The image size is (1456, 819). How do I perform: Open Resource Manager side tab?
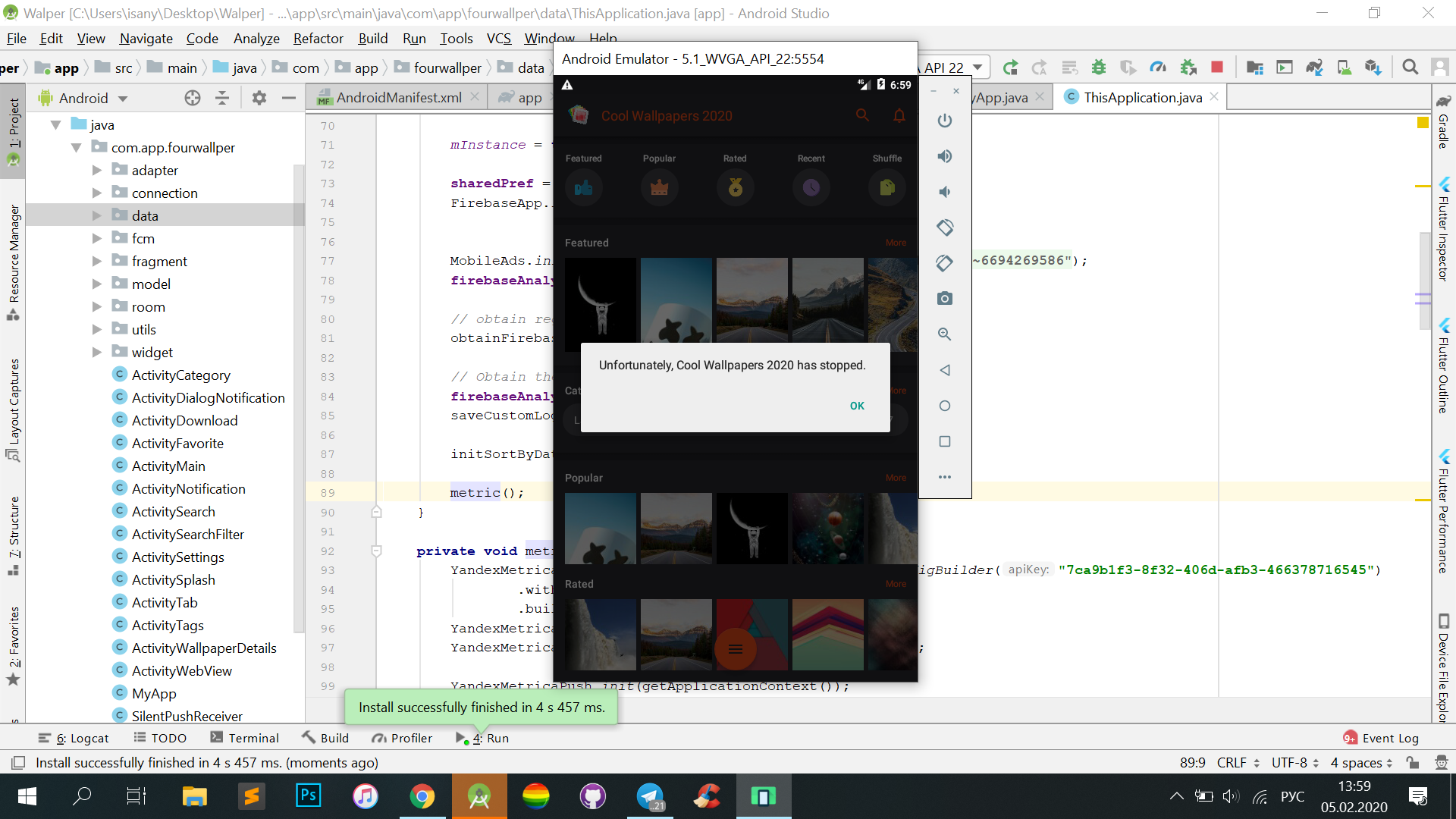pyautogui.click(x=14, y=262)
